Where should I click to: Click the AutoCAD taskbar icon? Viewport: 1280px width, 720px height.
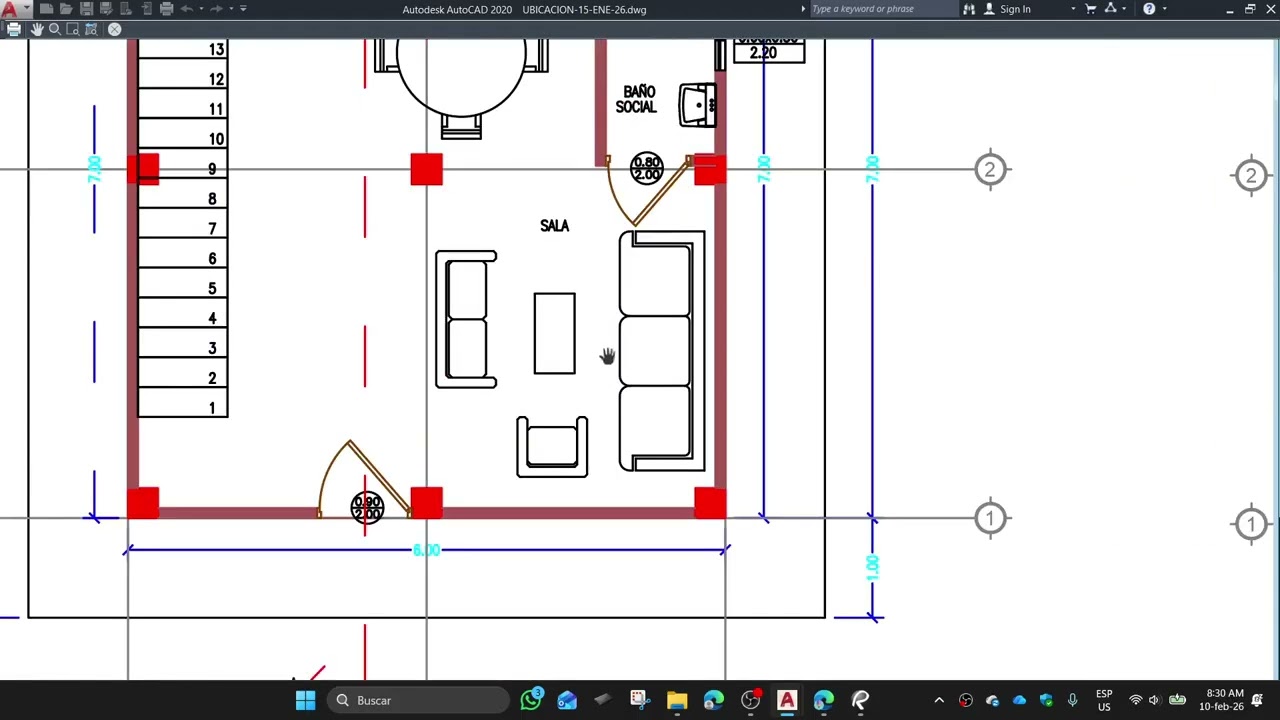click(787, 700)
